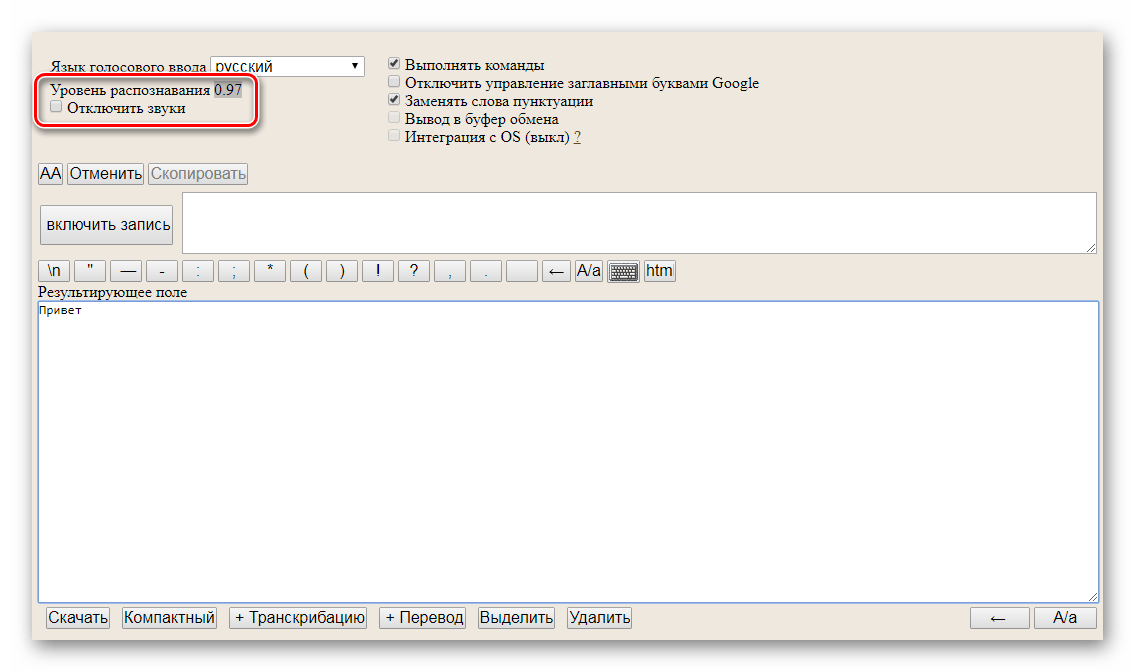Uncheck the Выполнять команды option
Image resolution: width=1135 pixels, height=672 pixels.
394,64
